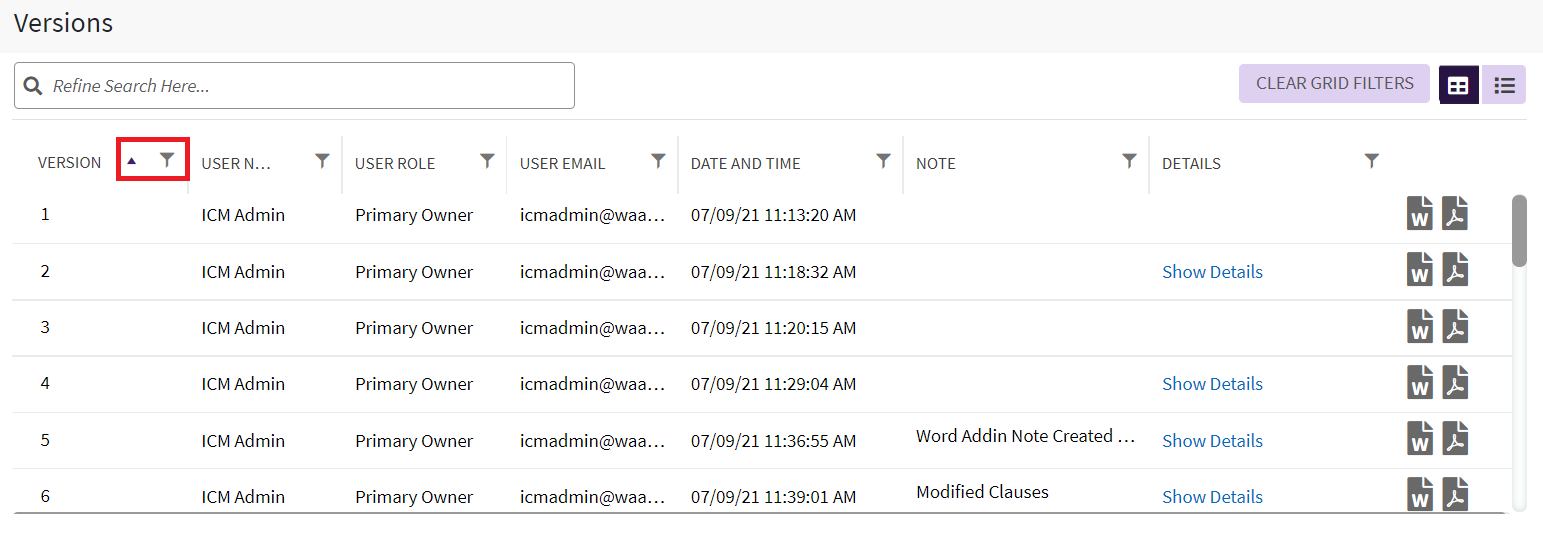Show Details for version 2

(x=1212, y=272)
